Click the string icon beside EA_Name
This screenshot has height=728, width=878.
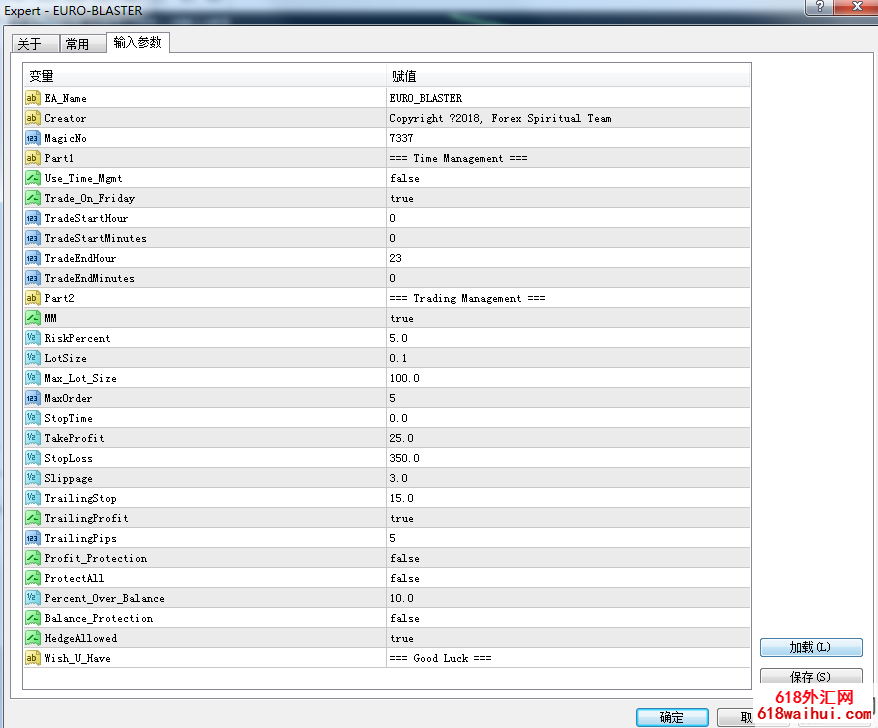[x=32, y=98]
